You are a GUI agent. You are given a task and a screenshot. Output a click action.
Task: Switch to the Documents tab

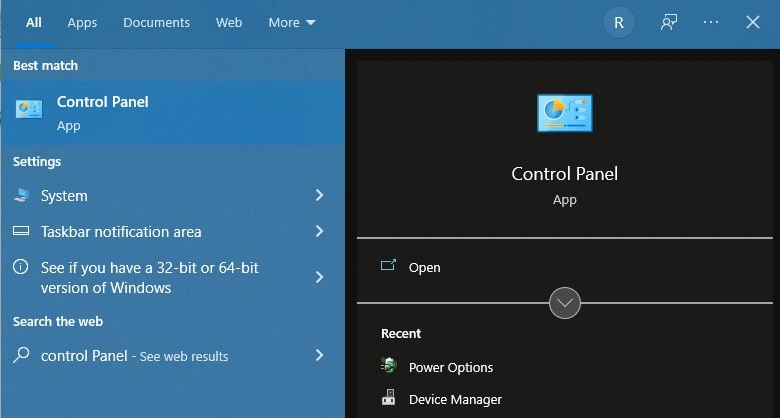point(156,22)
